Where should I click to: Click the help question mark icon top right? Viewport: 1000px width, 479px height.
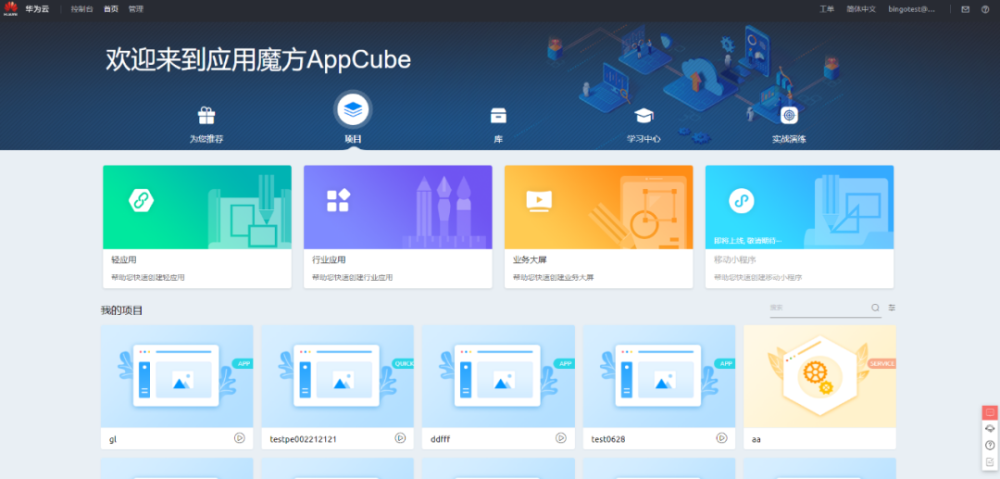(x=985, y=9)
